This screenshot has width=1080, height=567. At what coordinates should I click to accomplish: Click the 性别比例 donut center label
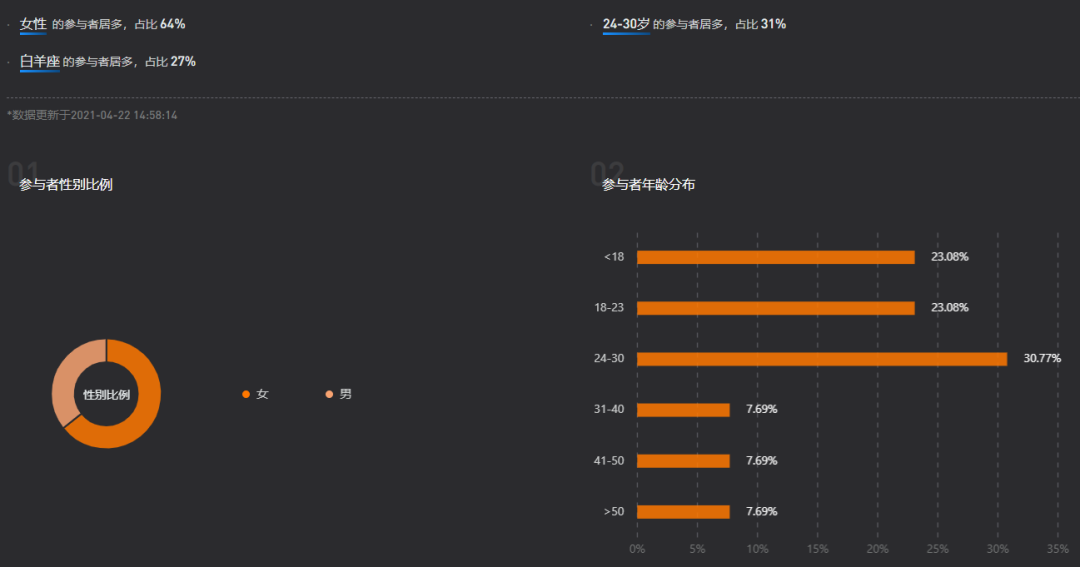106,395
